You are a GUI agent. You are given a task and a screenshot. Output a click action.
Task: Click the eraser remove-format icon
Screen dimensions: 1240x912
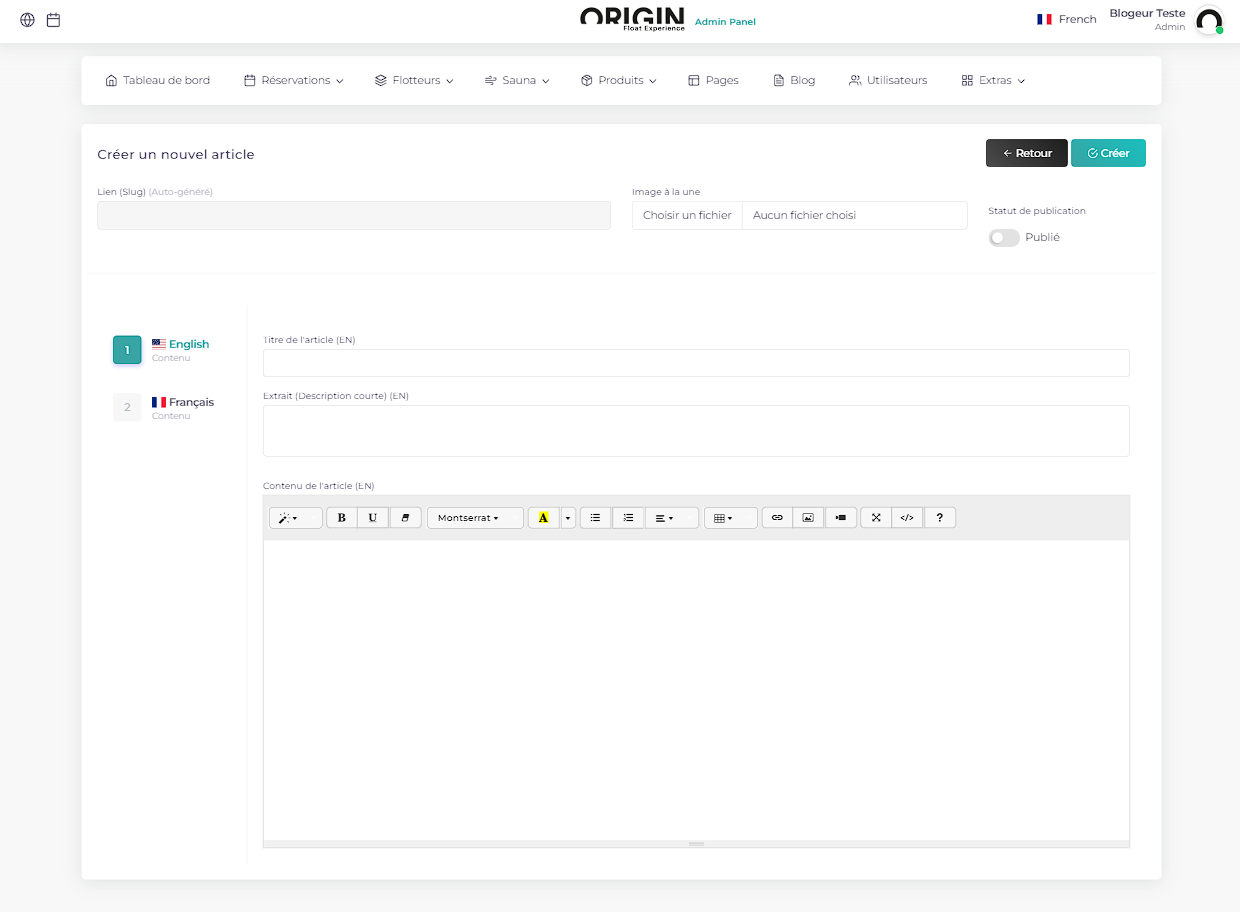(x=405, y=518)
